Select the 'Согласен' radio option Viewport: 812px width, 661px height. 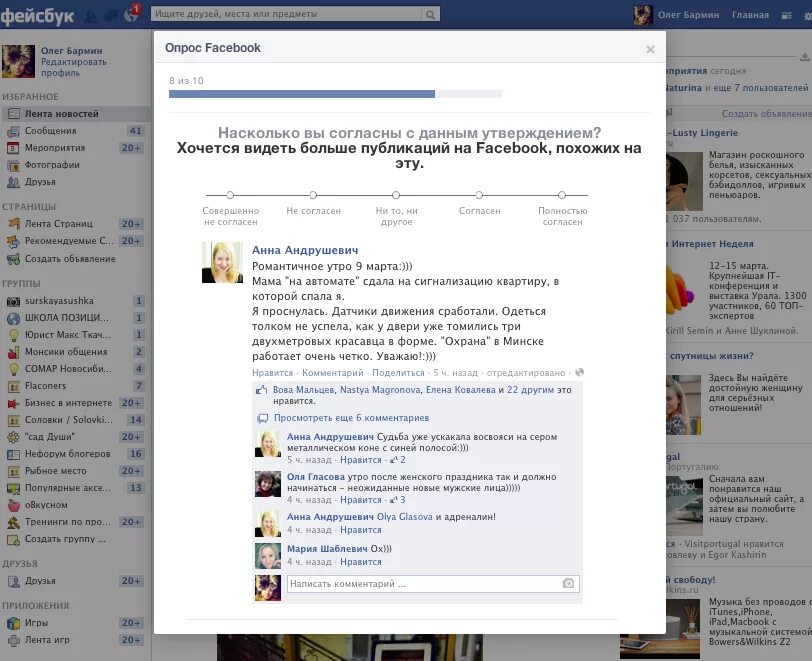479,195
